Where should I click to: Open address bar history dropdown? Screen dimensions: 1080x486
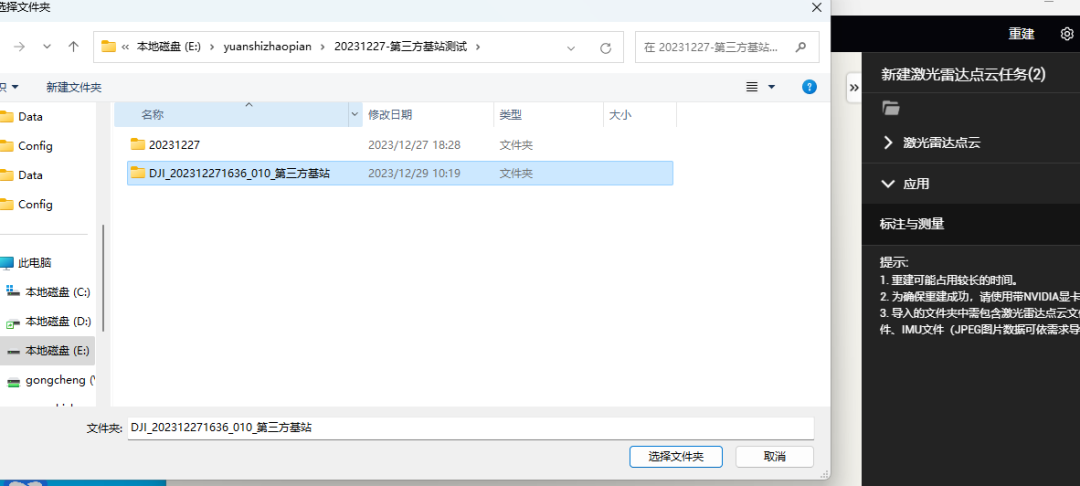(571, 47)
